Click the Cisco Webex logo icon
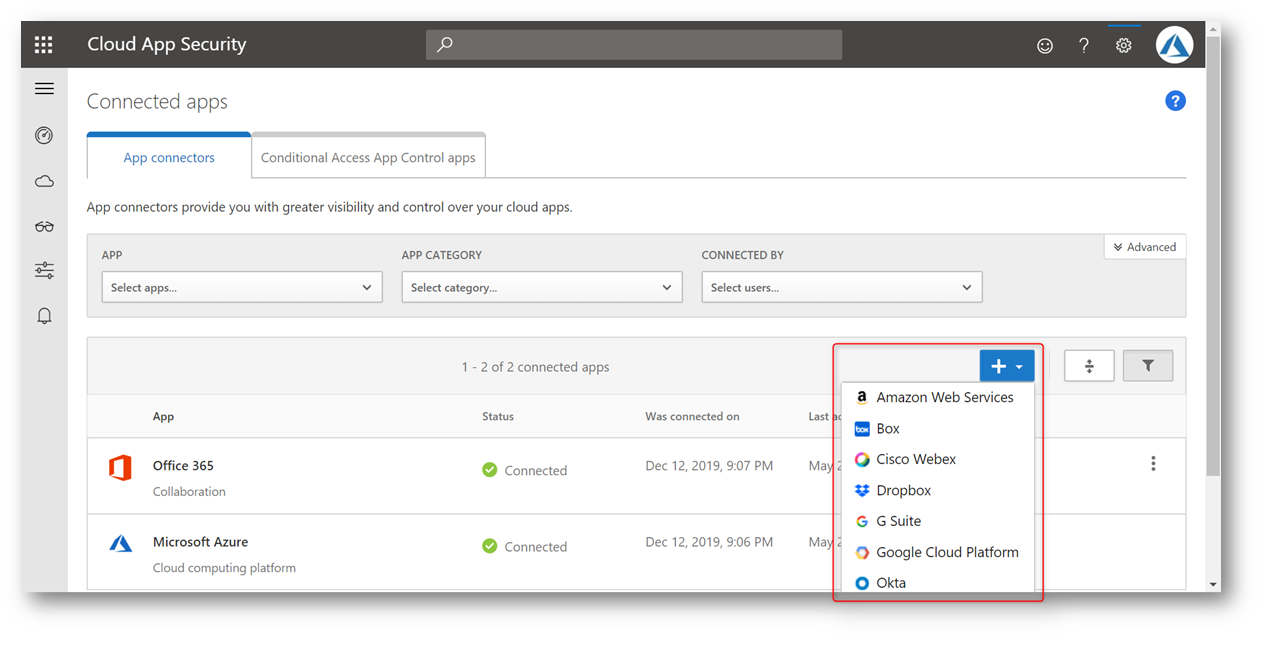Viewport: 1263px width, 646px height. (x=862, y=460)
